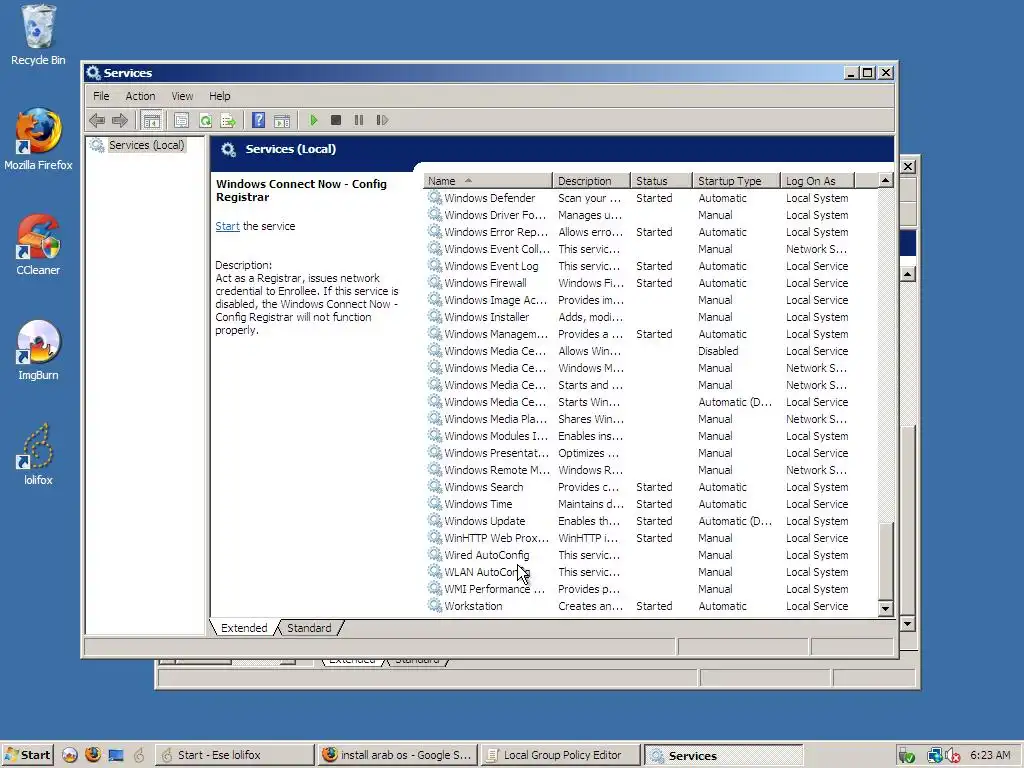The height and width of the screenshot is (768, 1024).
Task: Select CCleaner desktop icon
Action: point(38,244)
